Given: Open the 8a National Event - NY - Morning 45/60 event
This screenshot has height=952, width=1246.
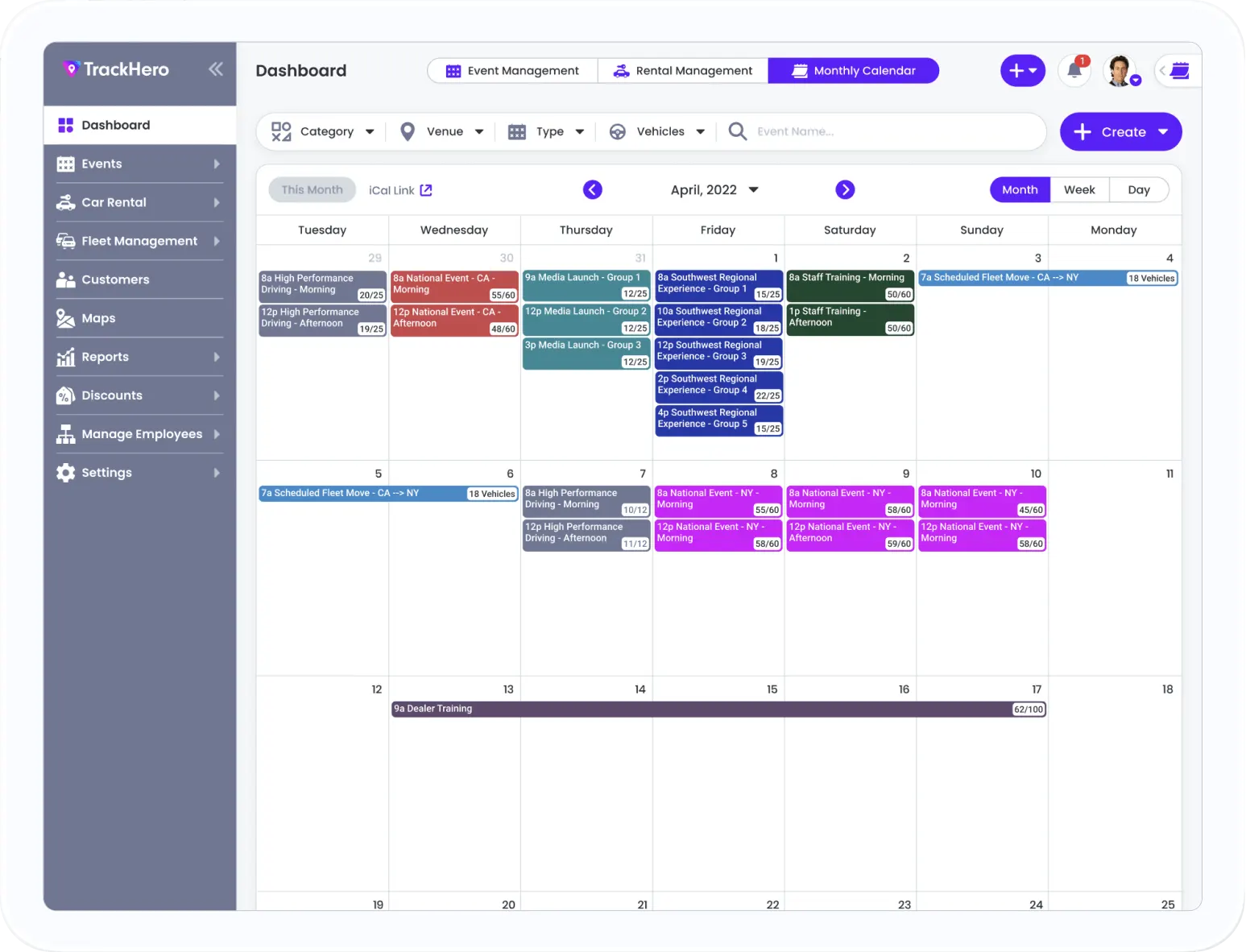Looking at the screenshot, I should tap(982, 501).
